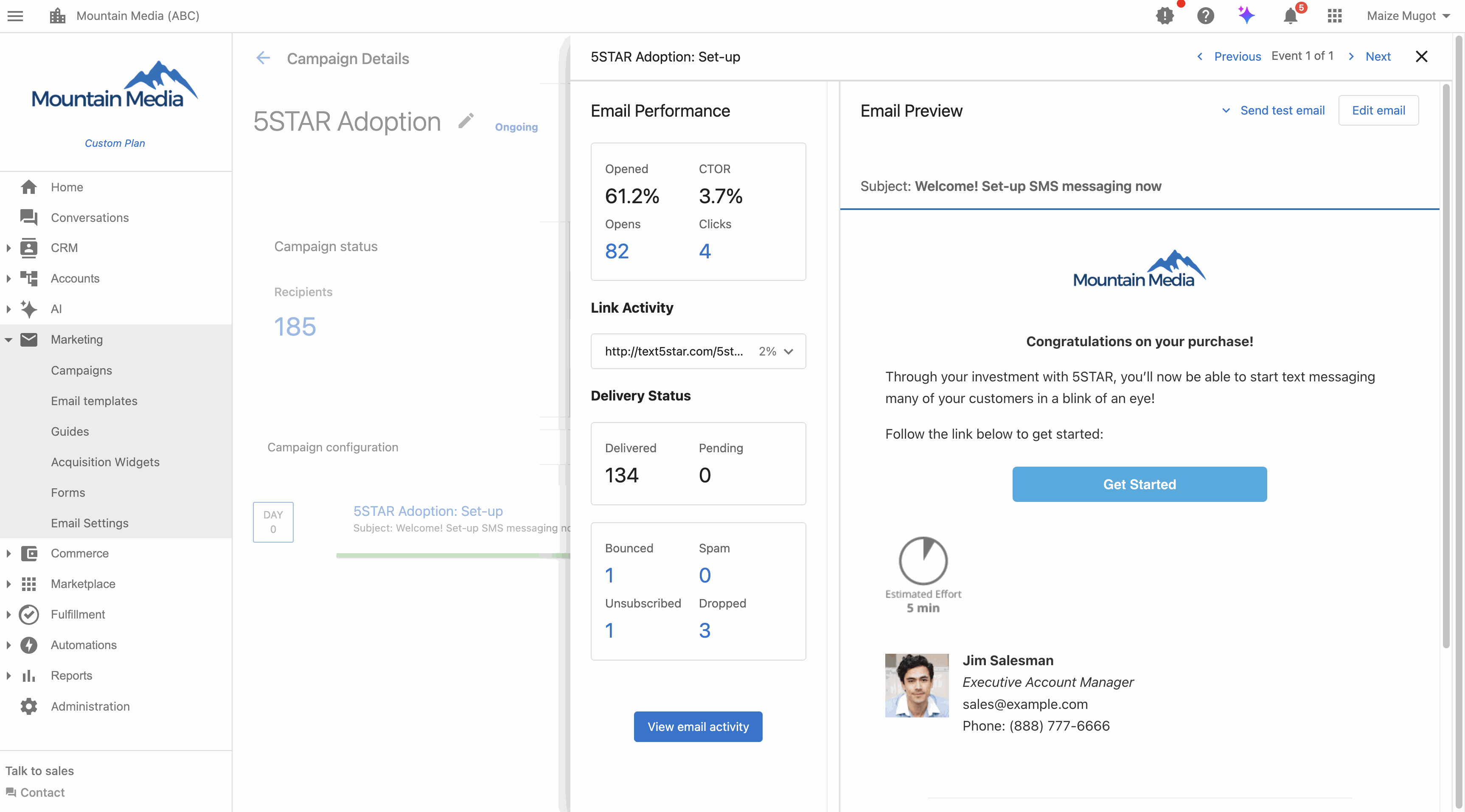Click the Opens count 82

pyautogui.click(x=617, y=251)
